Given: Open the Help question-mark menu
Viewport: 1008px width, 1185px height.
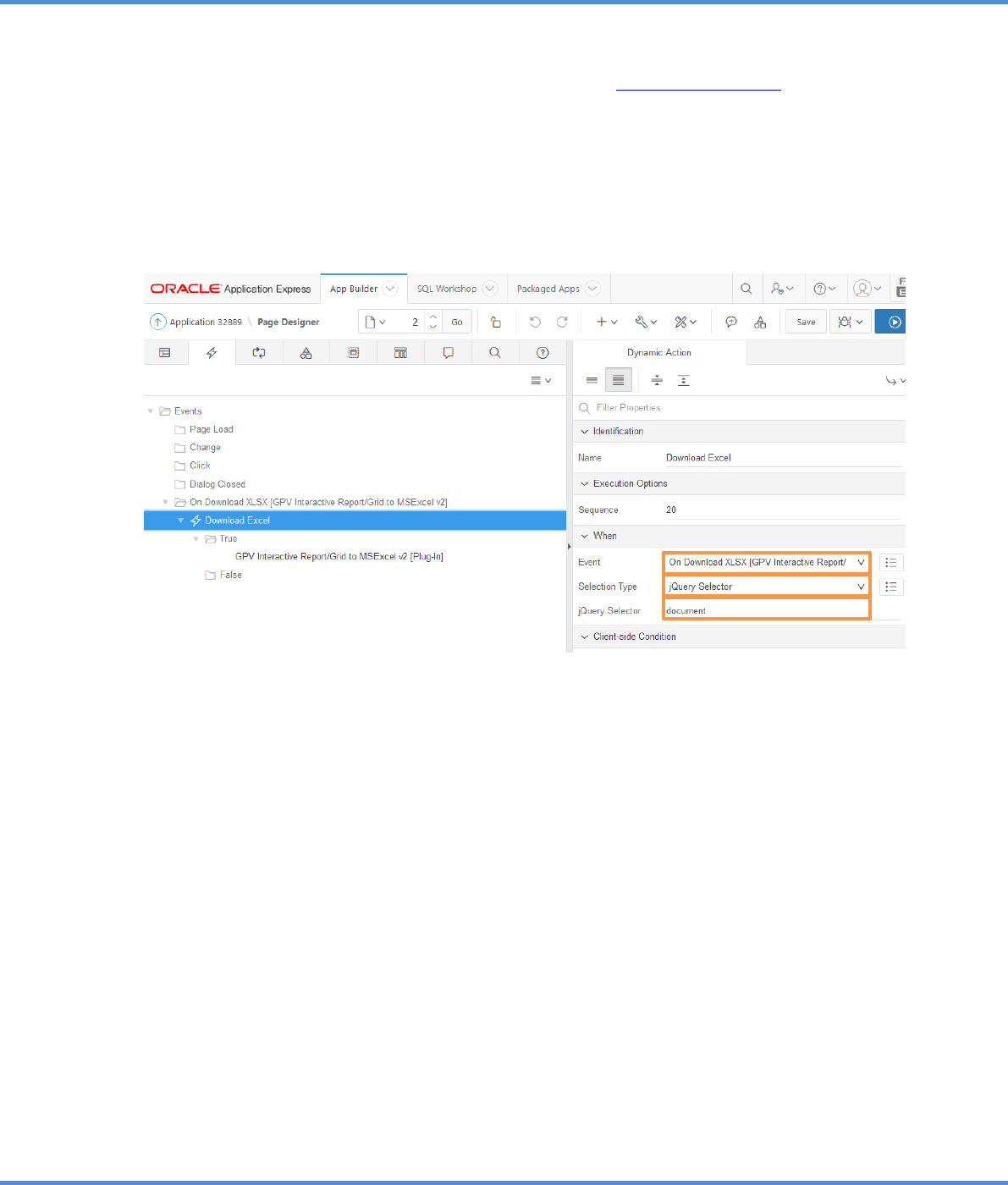Looking at the screenshot, I should (824, 289).
